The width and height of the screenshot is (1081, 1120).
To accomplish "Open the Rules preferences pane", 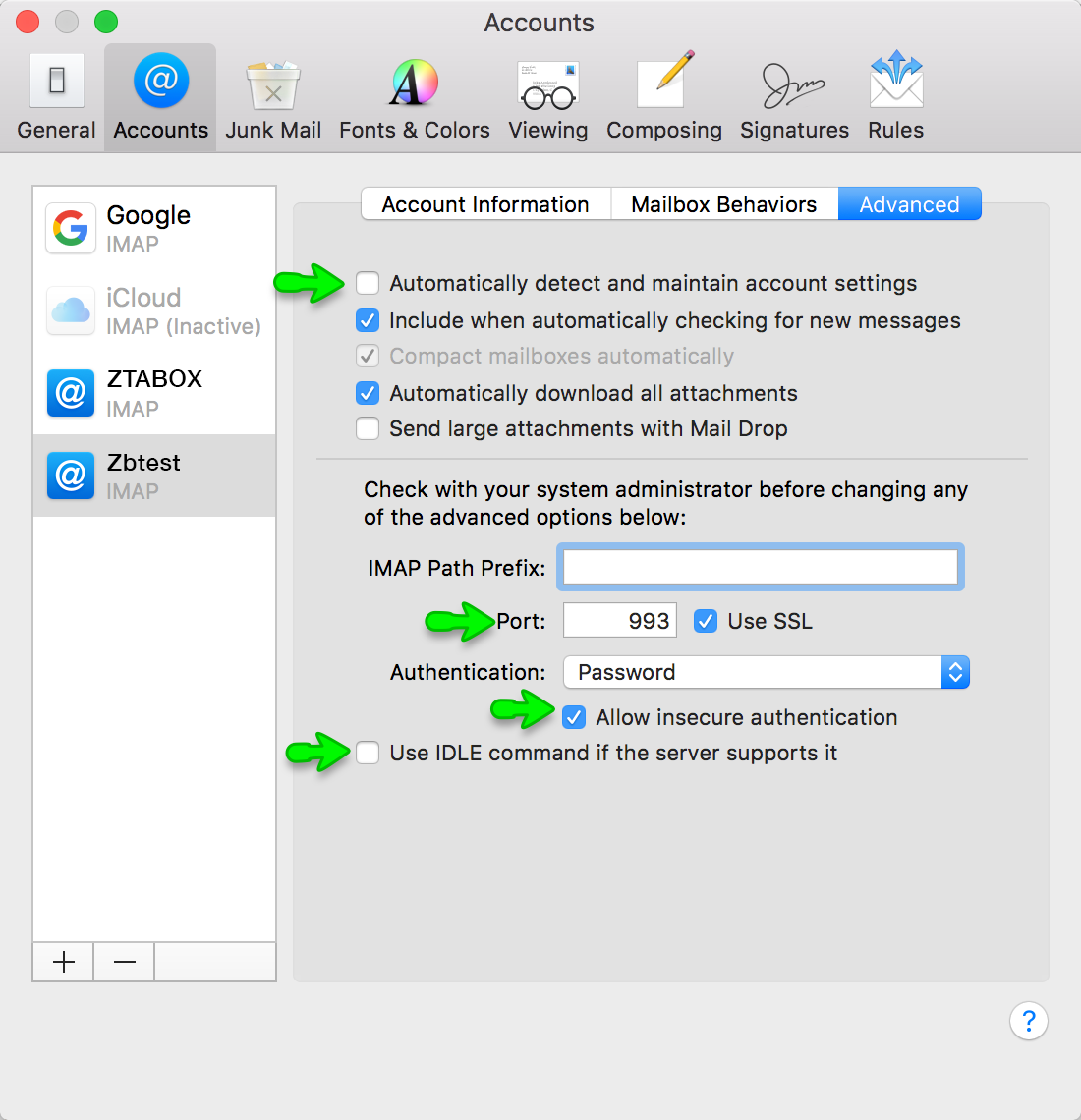I will [895, 96].
